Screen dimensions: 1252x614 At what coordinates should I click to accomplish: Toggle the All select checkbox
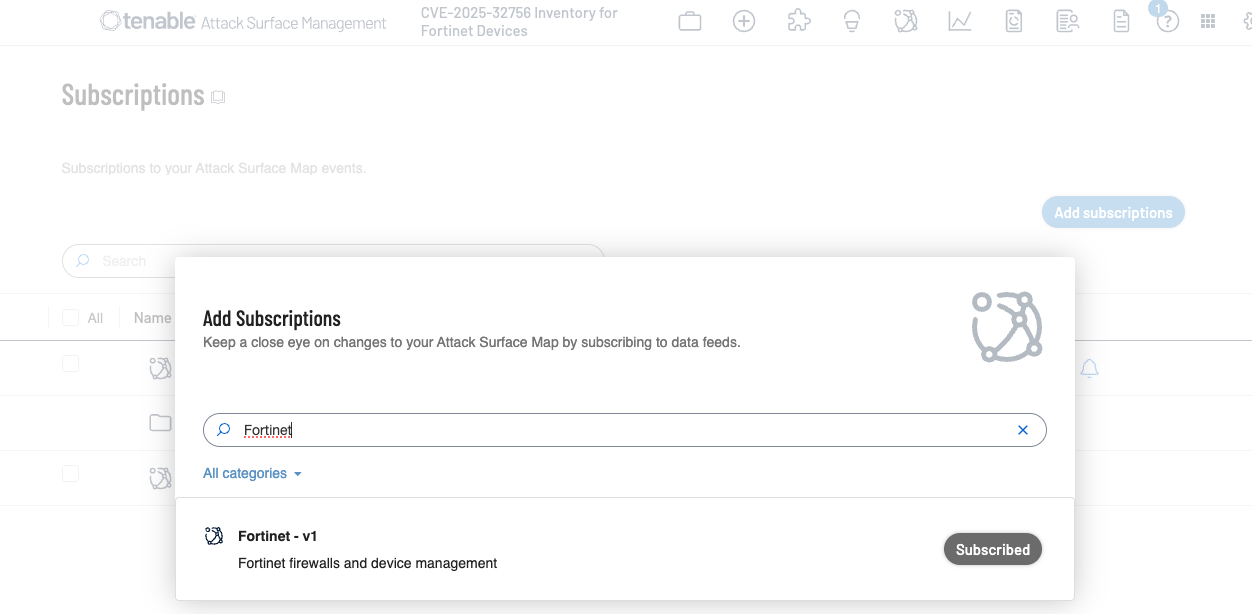tap(70, 318)
